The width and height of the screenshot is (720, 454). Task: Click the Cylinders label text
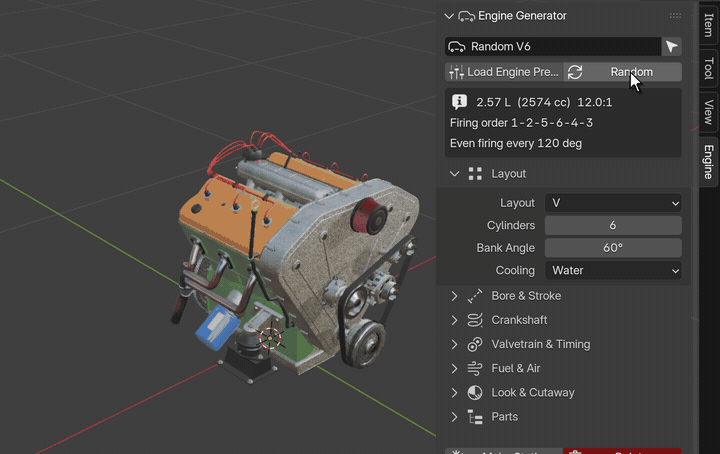[511, 225]
